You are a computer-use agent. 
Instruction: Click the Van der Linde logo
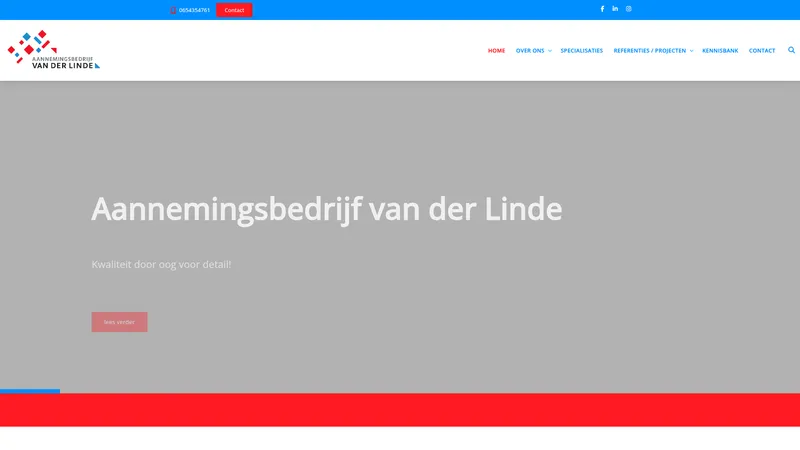click(54, 49)
